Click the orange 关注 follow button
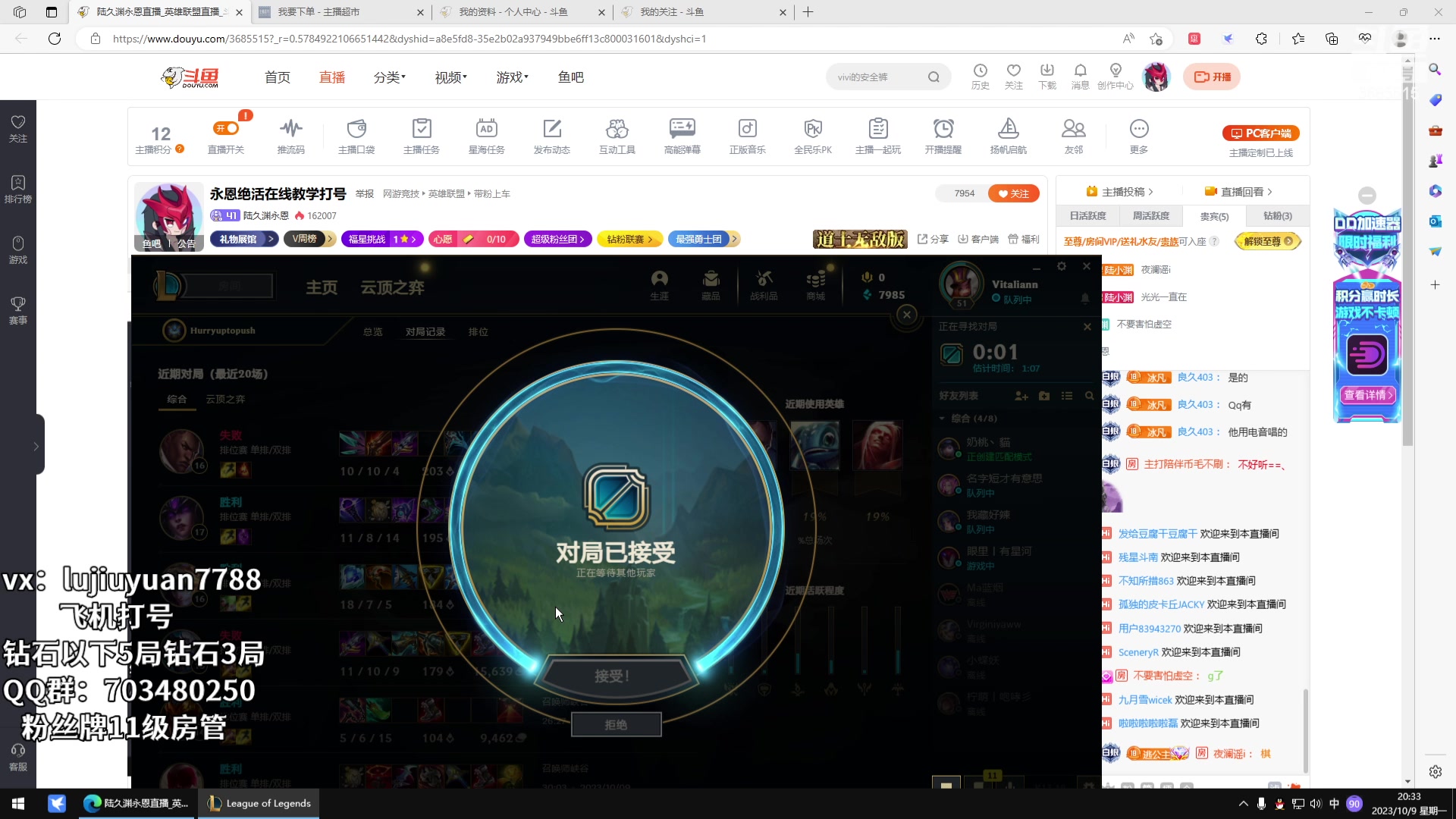Screen dimensions: 1456x819 (1013, 193)
